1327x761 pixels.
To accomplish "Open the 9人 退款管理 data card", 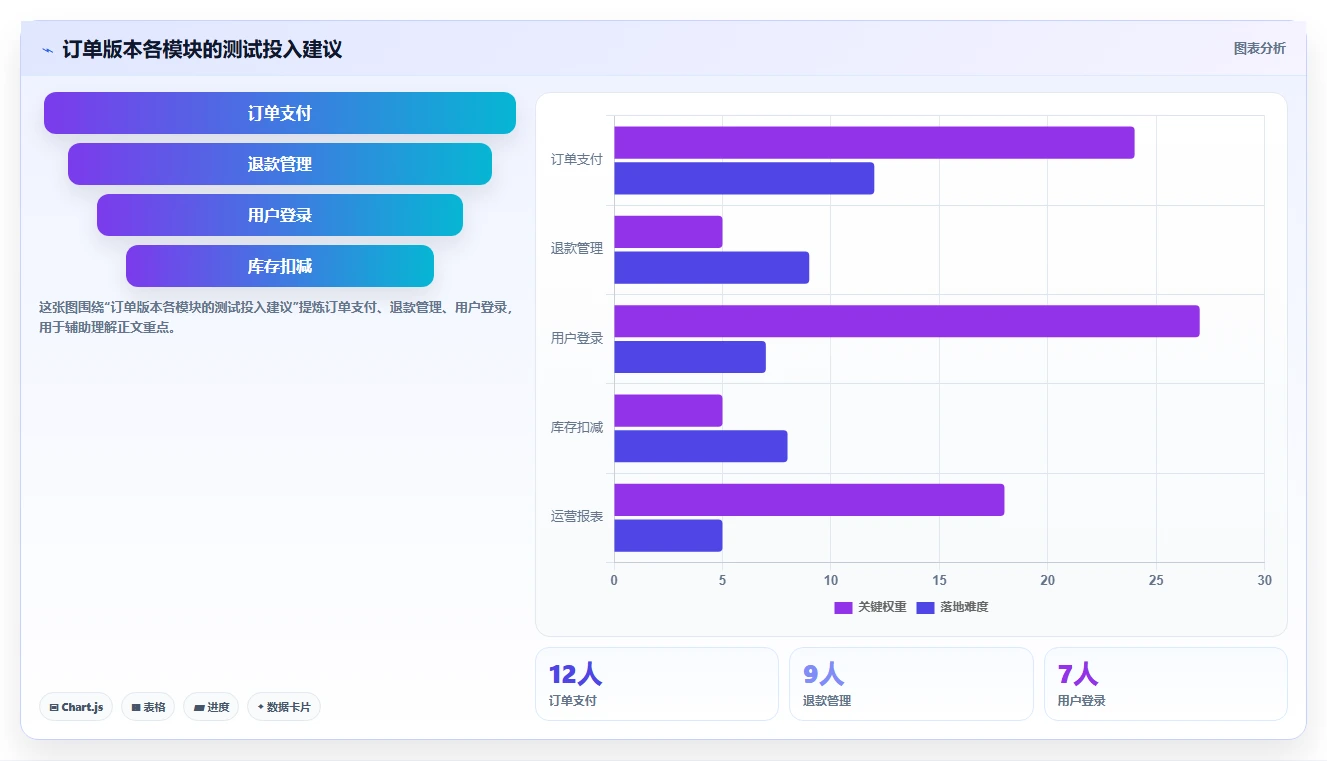I will click(x=911, y=684).
